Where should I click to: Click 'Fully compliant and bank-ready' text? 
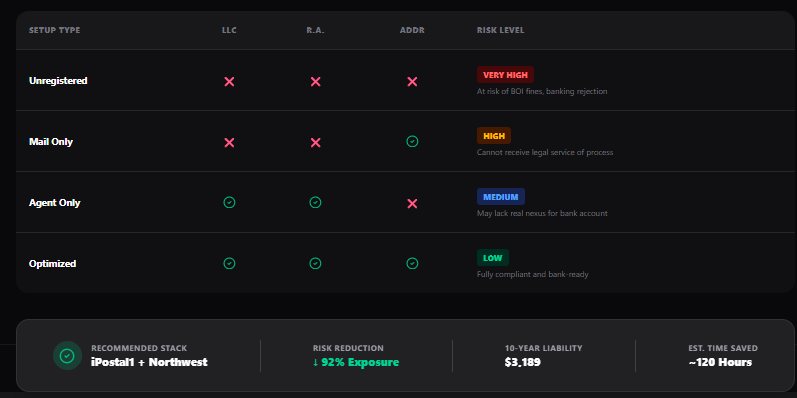tap(532, 274)
